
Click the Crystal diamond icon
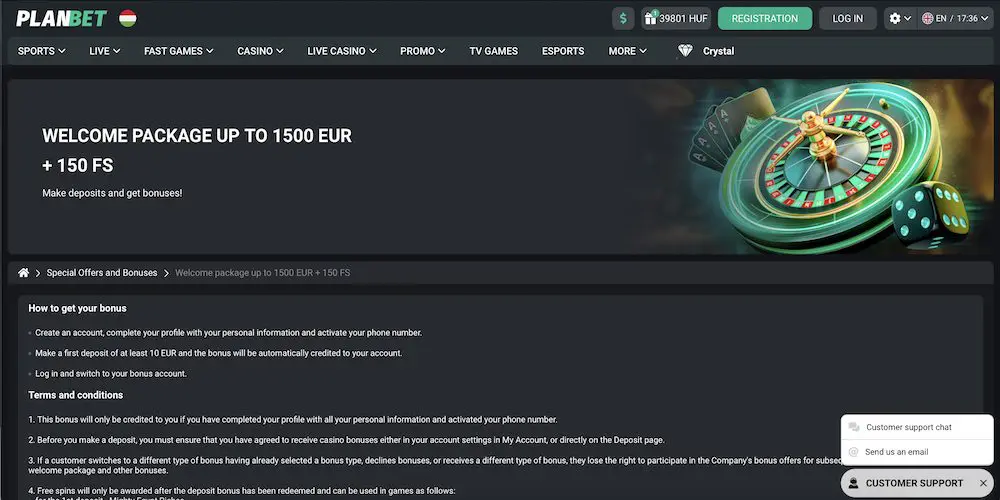(685, 51)
